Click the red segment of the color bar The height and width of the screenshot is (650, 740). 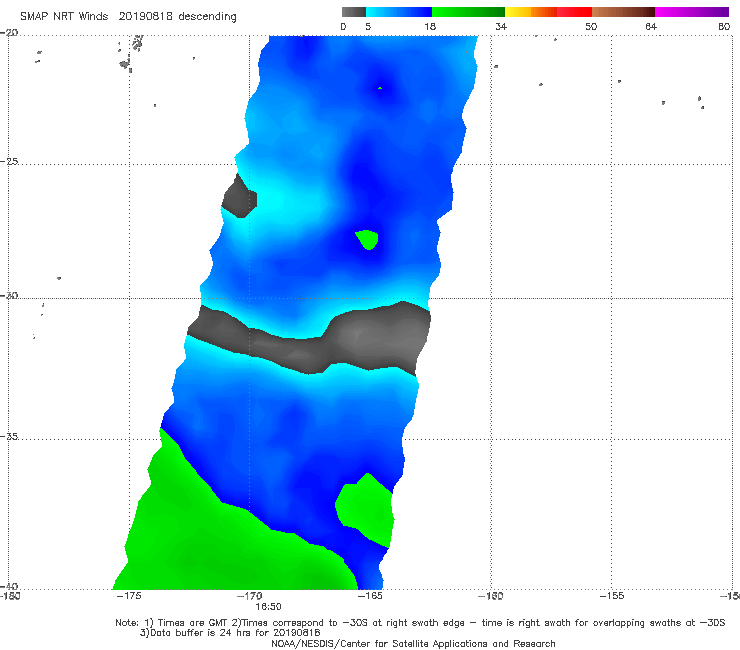[x=574, y=12]
